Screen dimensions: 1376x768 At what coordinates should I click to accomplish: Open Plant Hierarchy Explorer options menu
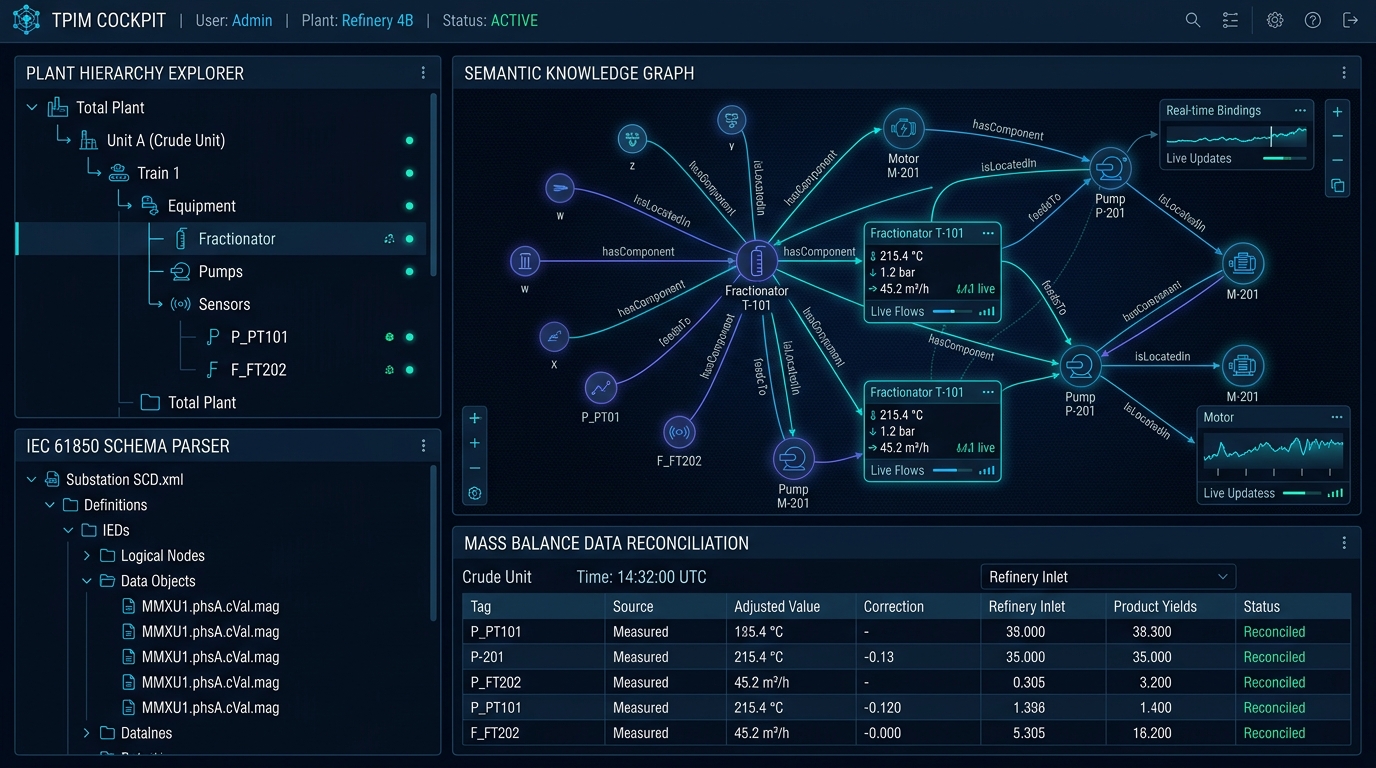(423, 73)
